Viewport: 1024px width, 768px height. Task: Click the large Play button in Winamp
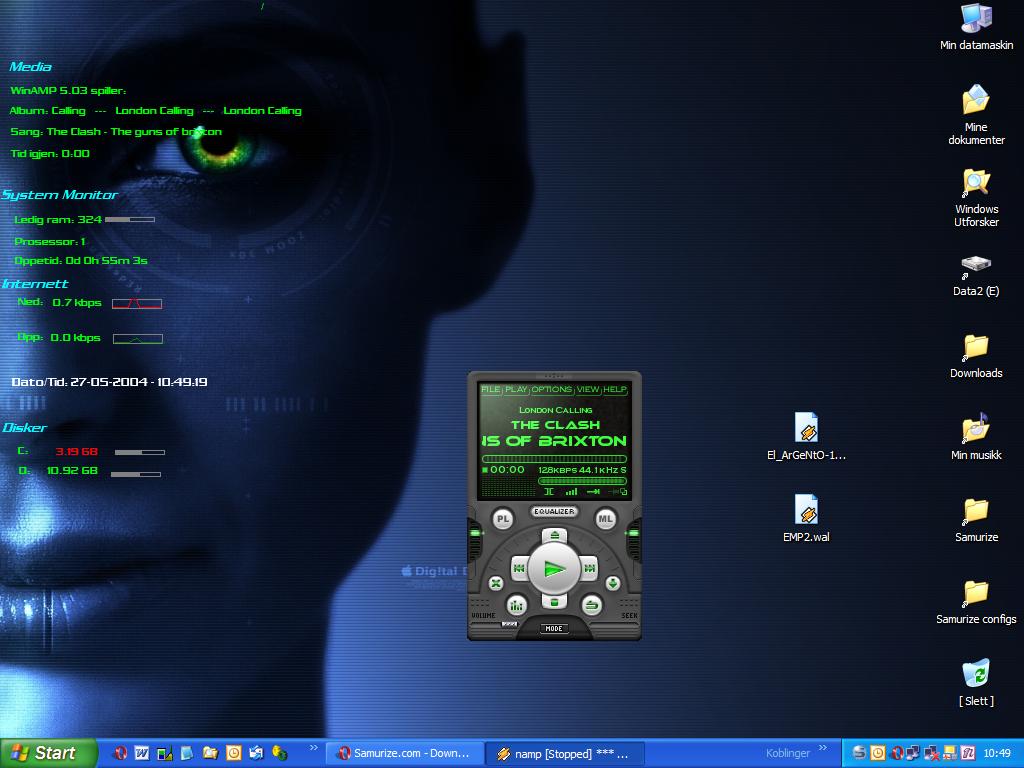click(x=554, y=569)
